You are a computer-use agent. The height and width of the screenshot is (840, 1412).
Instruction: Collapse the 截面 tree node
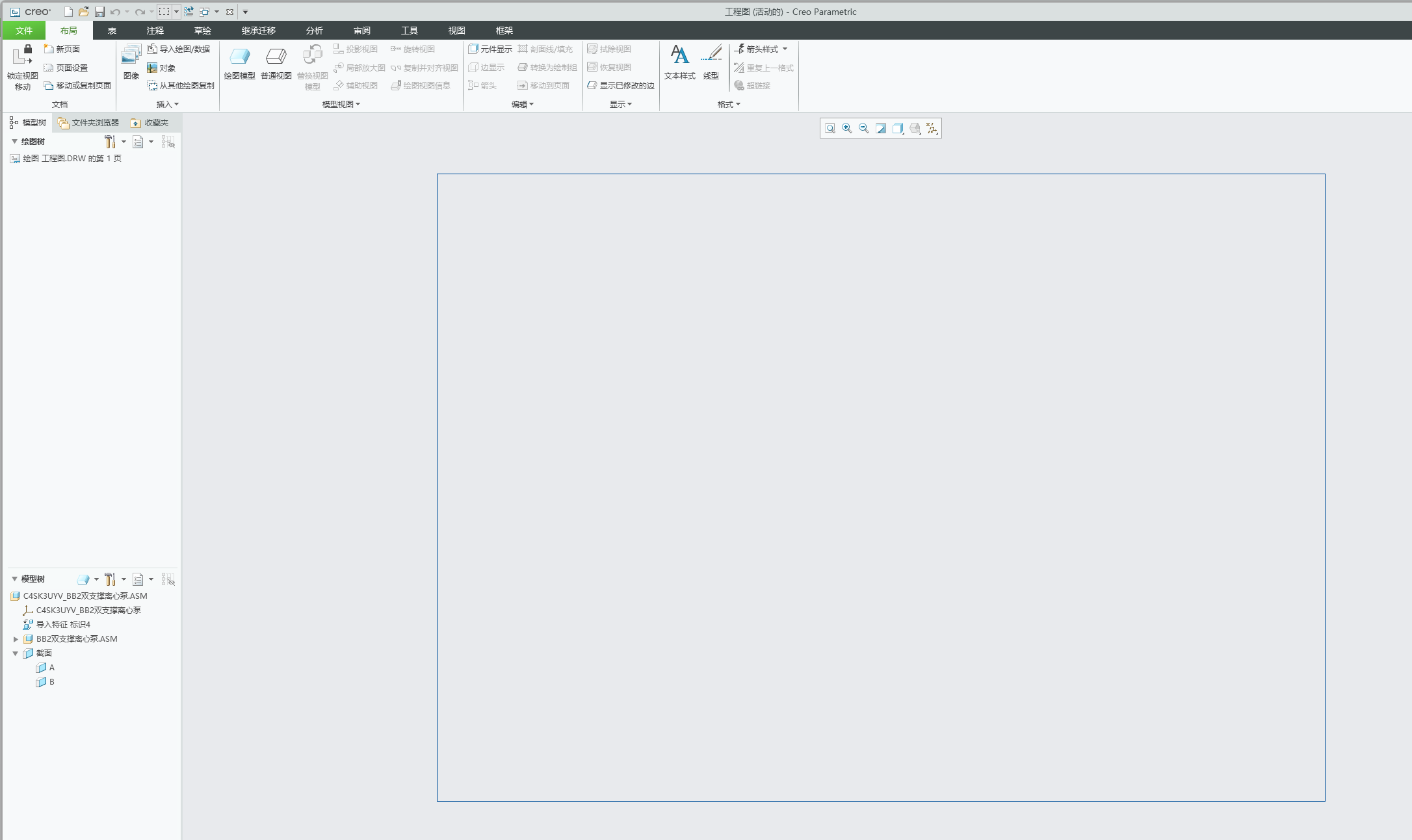(16, 653)
